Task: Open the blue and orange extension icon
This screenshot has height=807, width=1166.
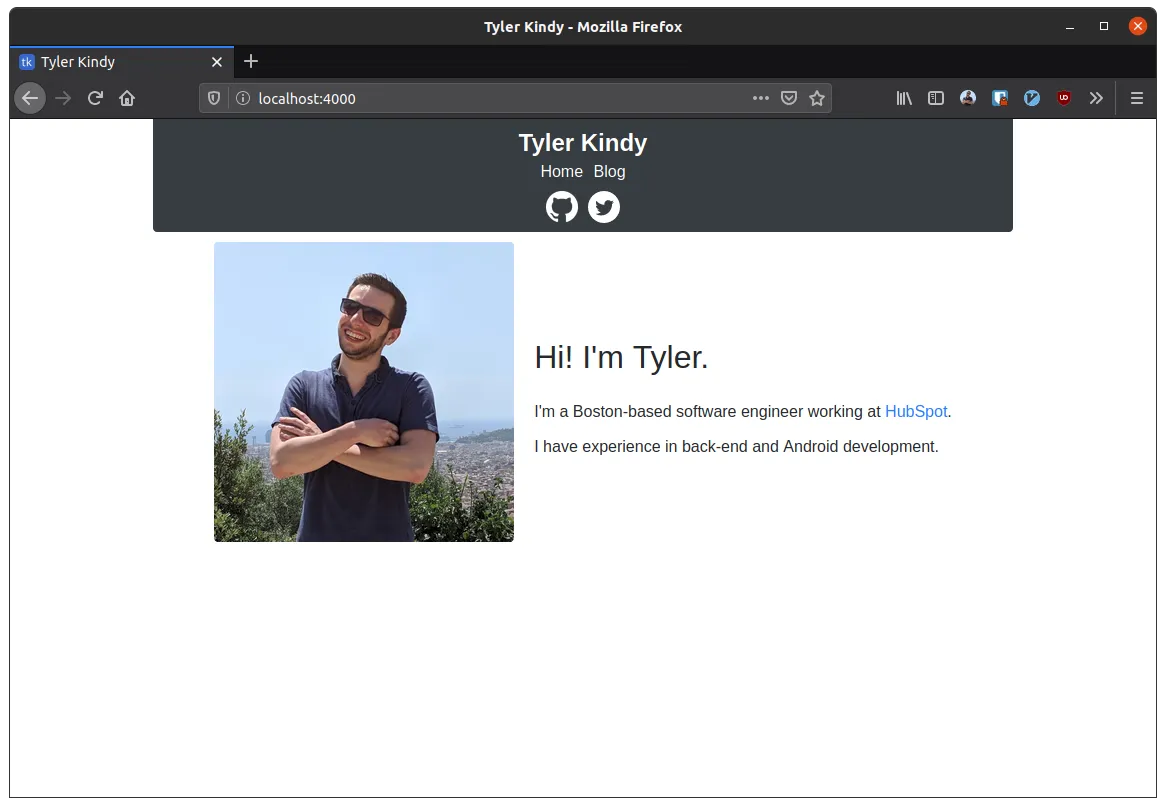Action: click(x=1000, y=98)
